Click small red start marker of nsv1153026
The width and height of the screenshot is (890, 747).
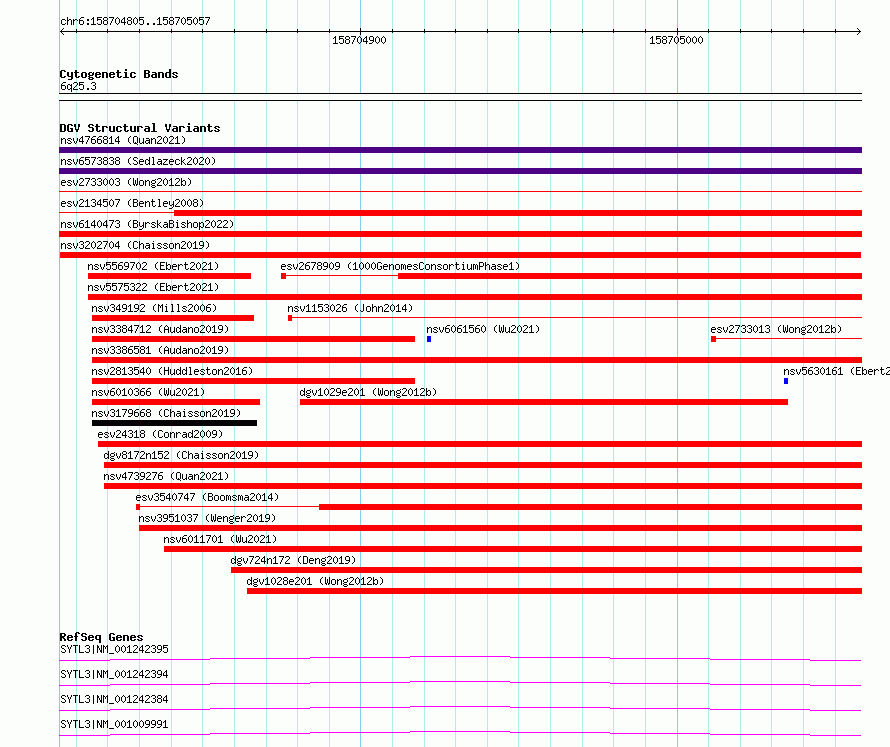tap(290, 318)
